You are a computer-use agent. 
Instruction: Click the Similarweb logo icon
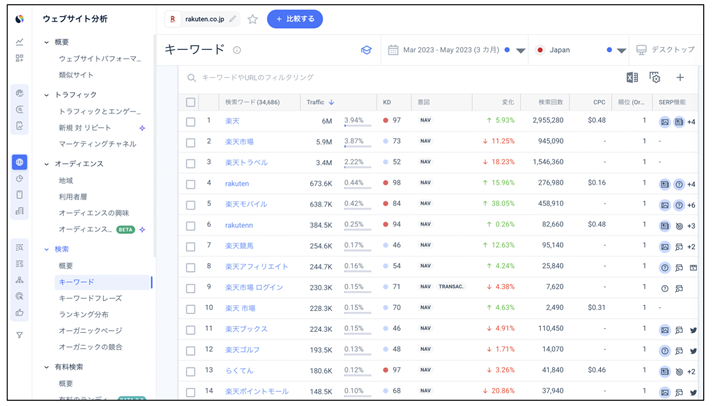click(20, 19)
